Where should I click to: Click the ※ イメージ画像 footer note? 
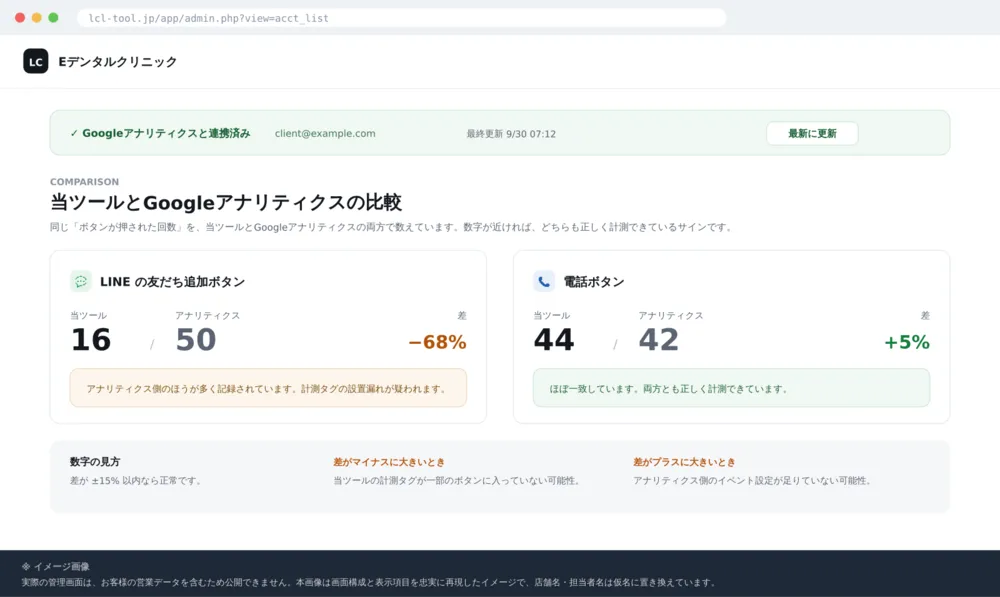click(55, 566)
